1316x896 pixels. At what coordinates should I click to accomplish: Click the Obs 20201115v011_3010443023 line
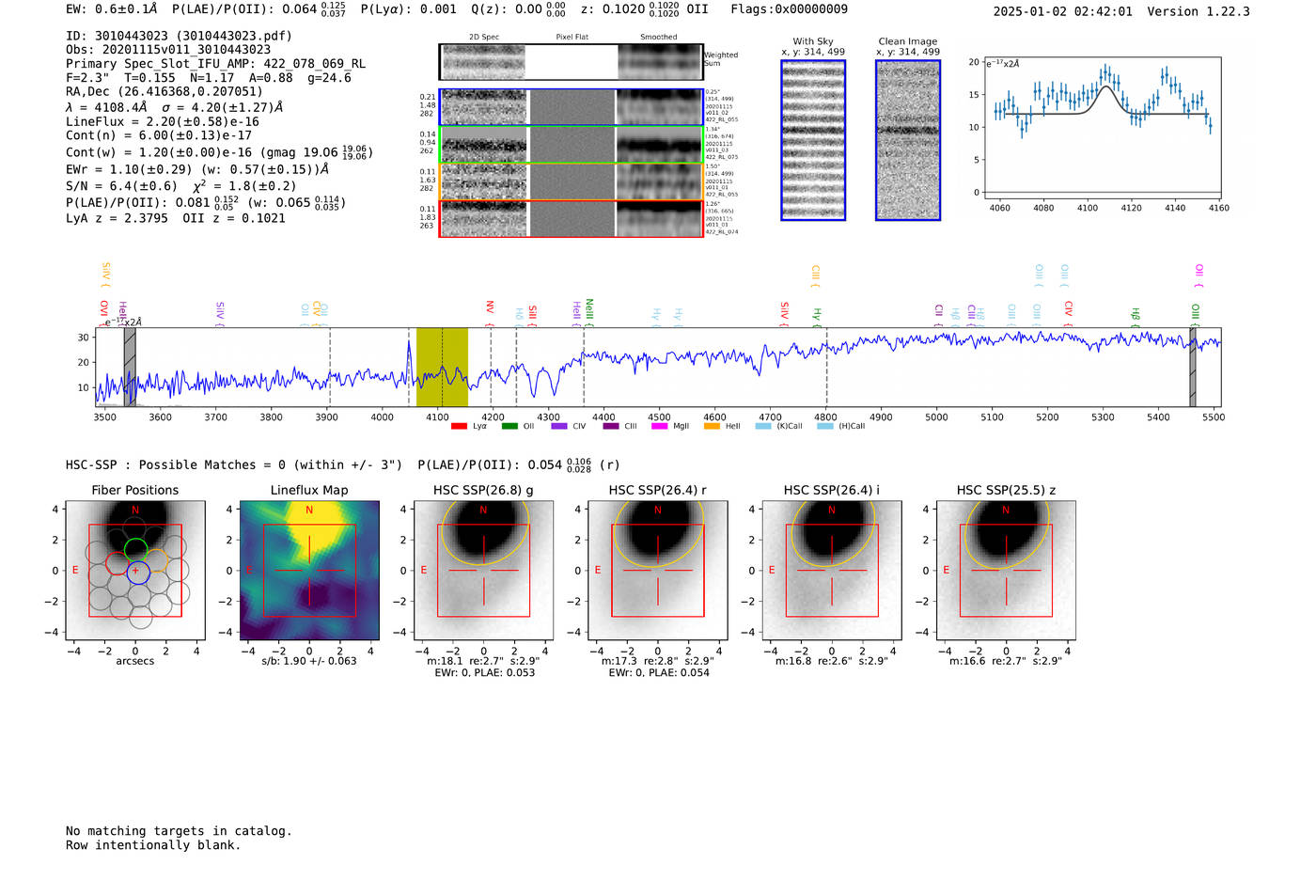coord(168,50)
